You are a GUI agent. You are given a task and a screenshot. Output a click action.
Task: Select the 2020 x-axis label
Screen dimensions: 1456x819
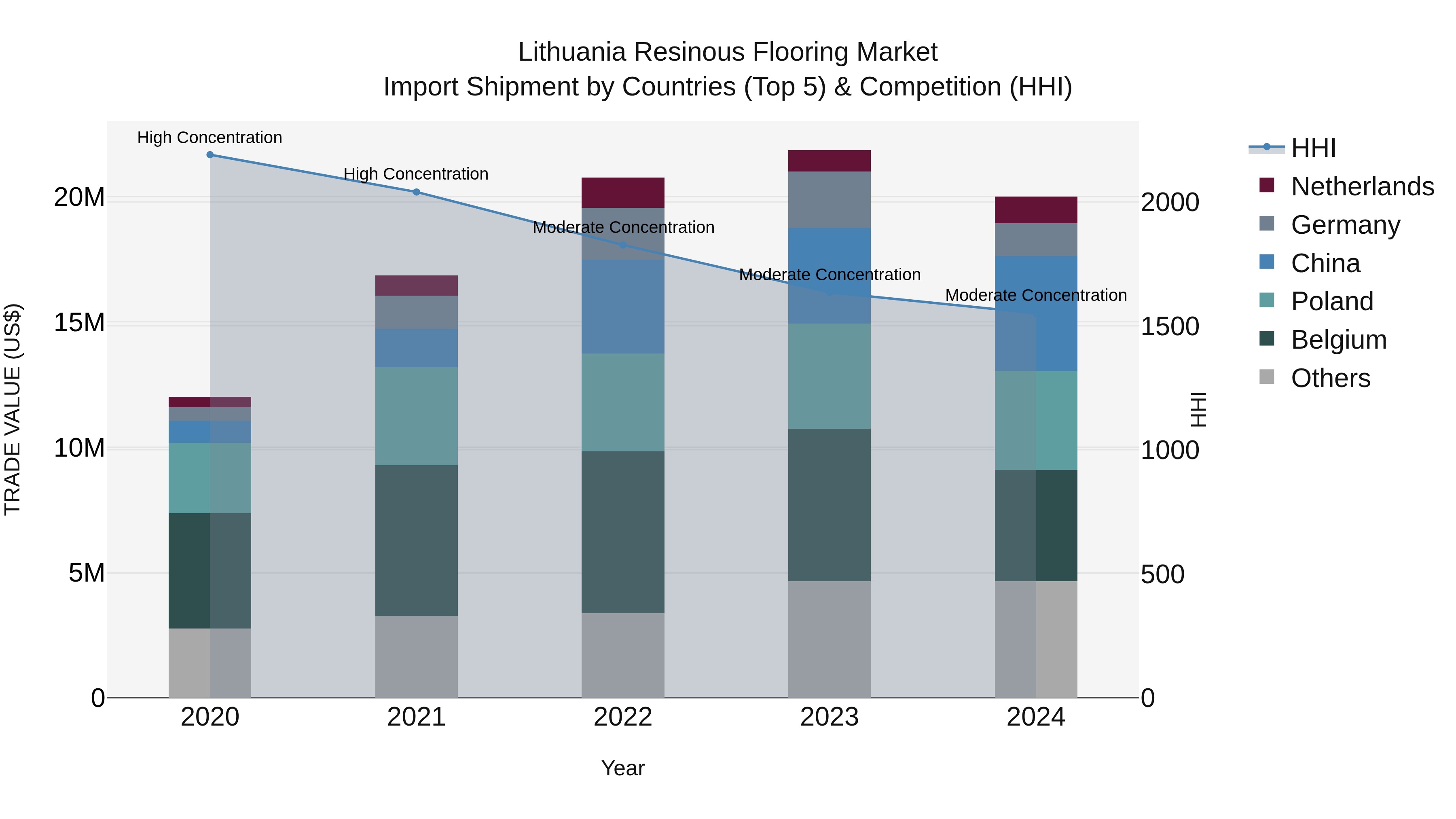(210, 717)
